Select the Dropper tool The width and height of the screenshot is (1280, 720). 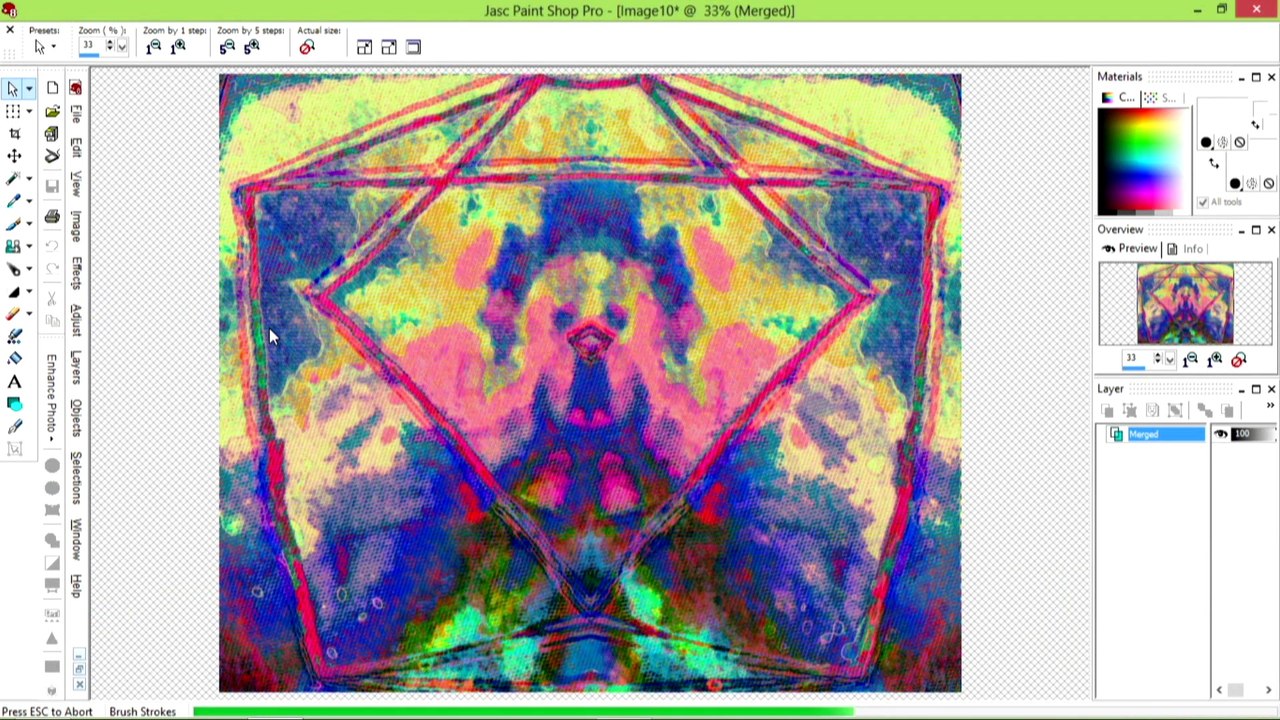coord(13,201)
